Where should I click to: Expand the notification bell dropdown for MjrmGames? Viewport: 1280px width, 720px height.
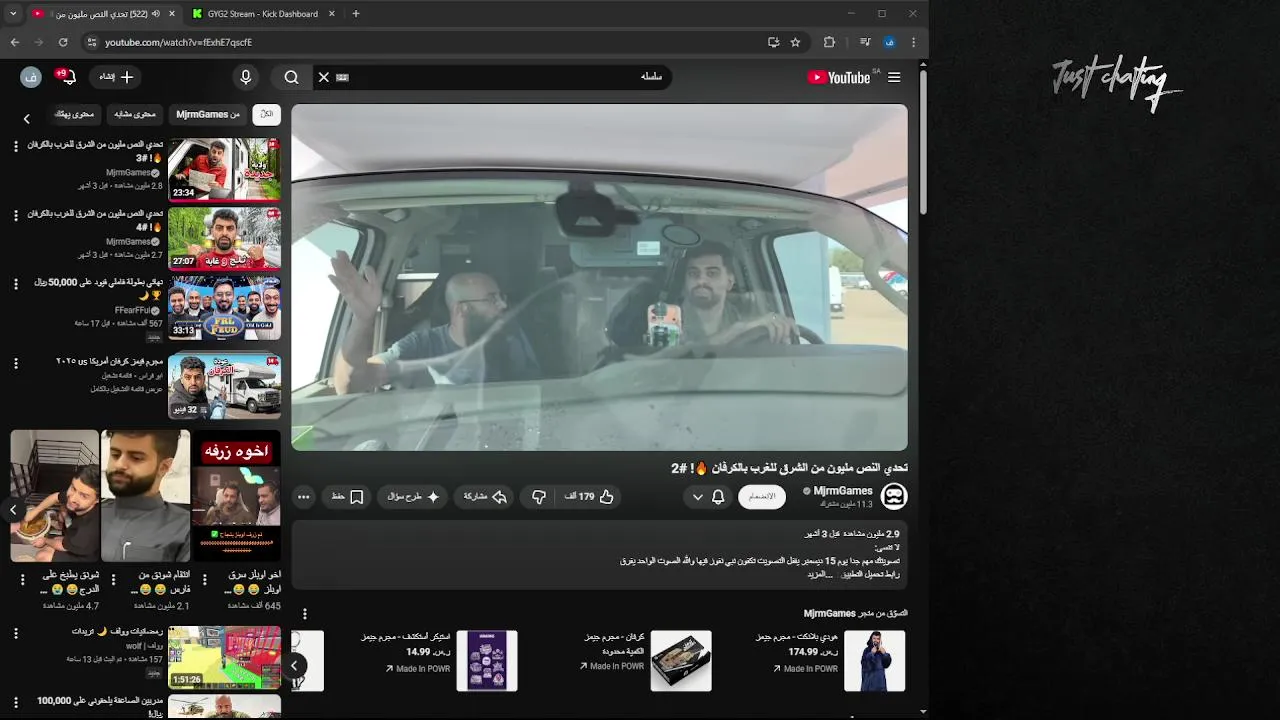708,496
